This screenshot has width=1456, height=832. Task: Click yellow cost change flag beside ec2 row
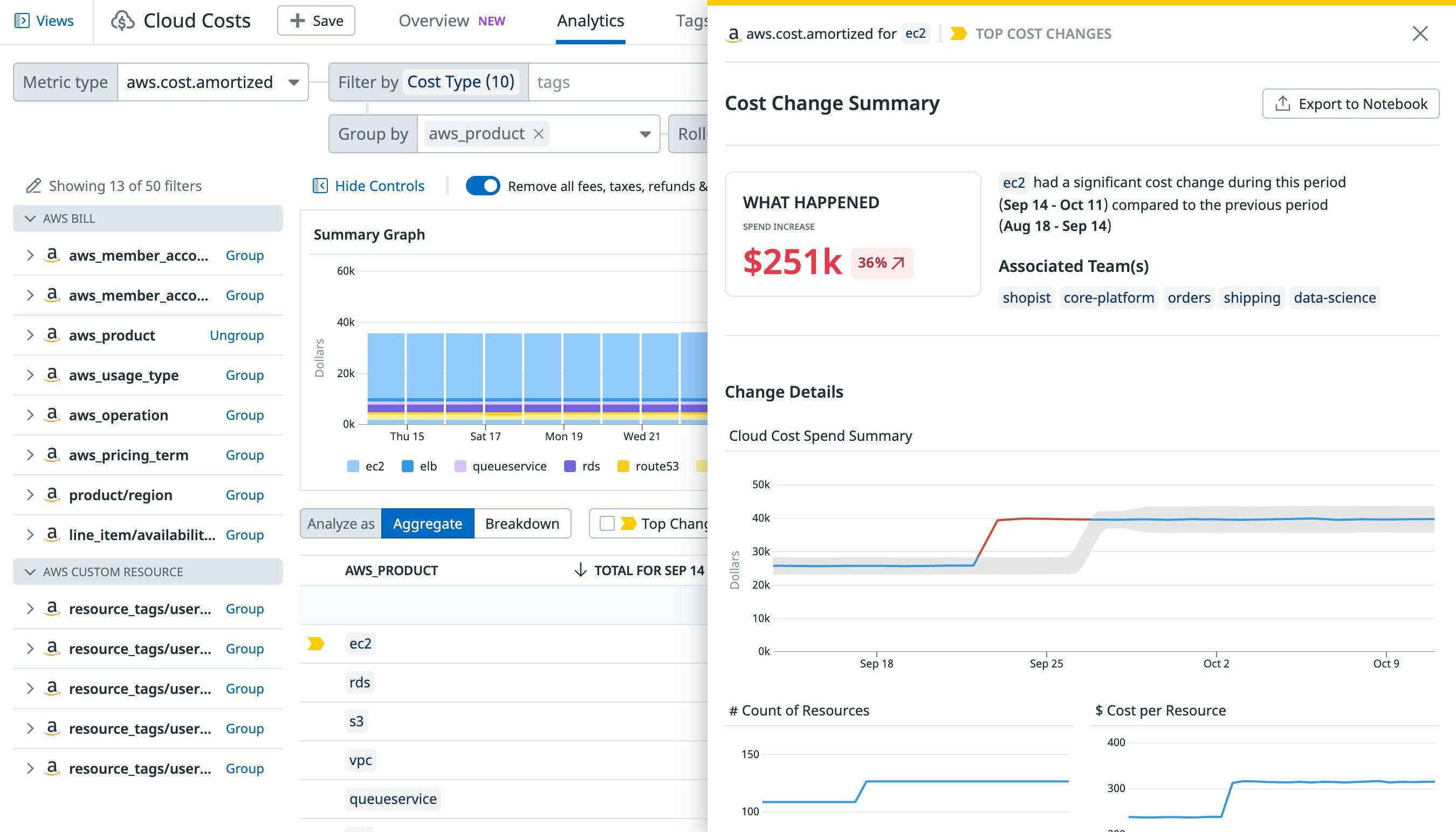316,644
